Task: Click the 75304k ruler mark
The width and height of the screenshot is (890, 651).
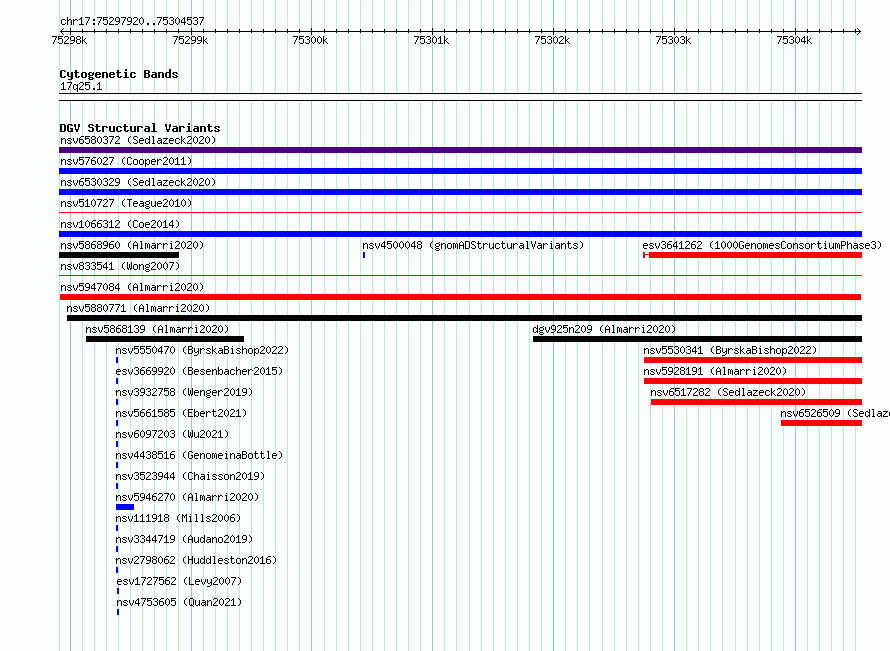Action: tap(794, 40)
